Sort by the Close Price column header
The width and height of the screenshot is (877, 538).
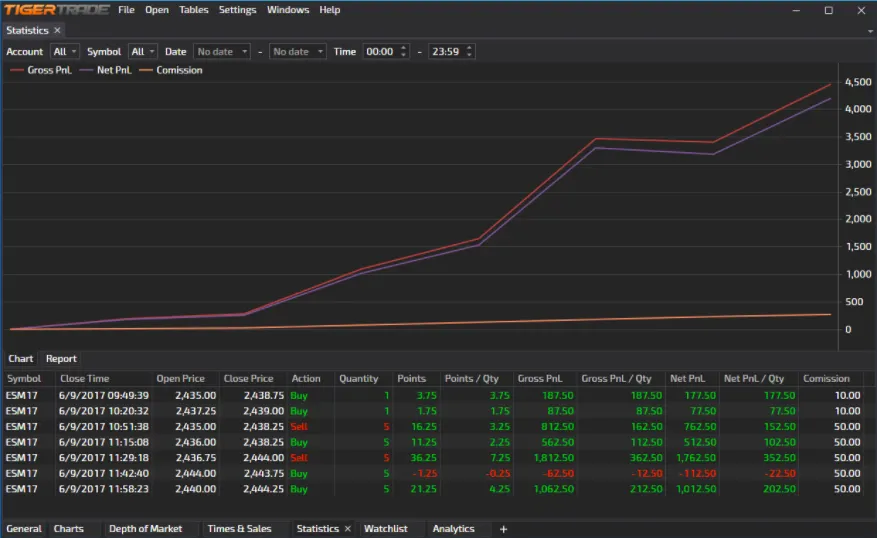coord(253,379)
